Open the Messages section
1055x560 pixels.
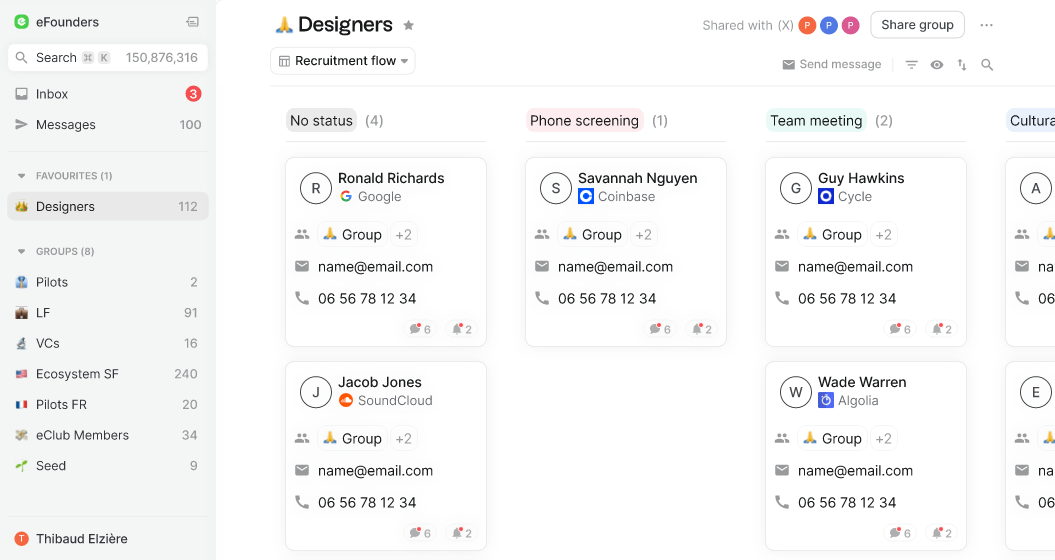coord(108,125)
